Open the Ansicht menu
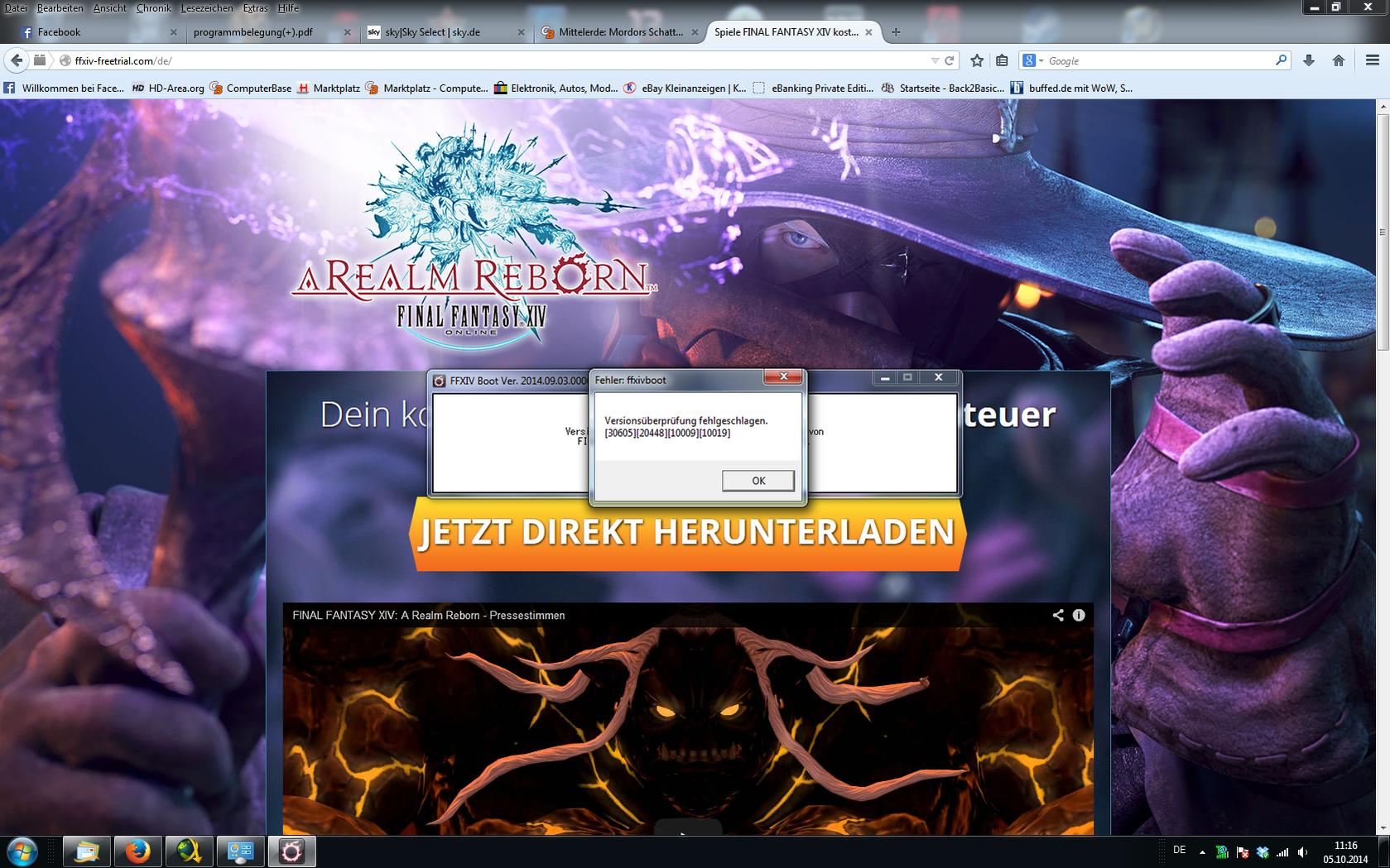 click(x=109, y=8)
